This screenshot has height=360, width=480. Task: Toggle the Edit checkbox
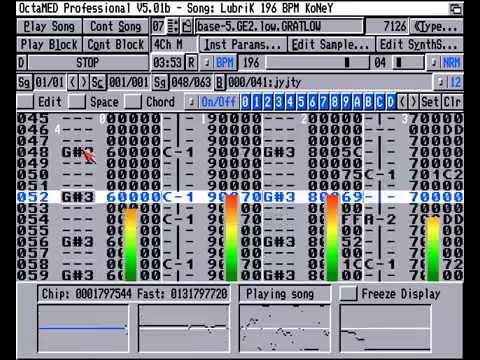[25, 102]
